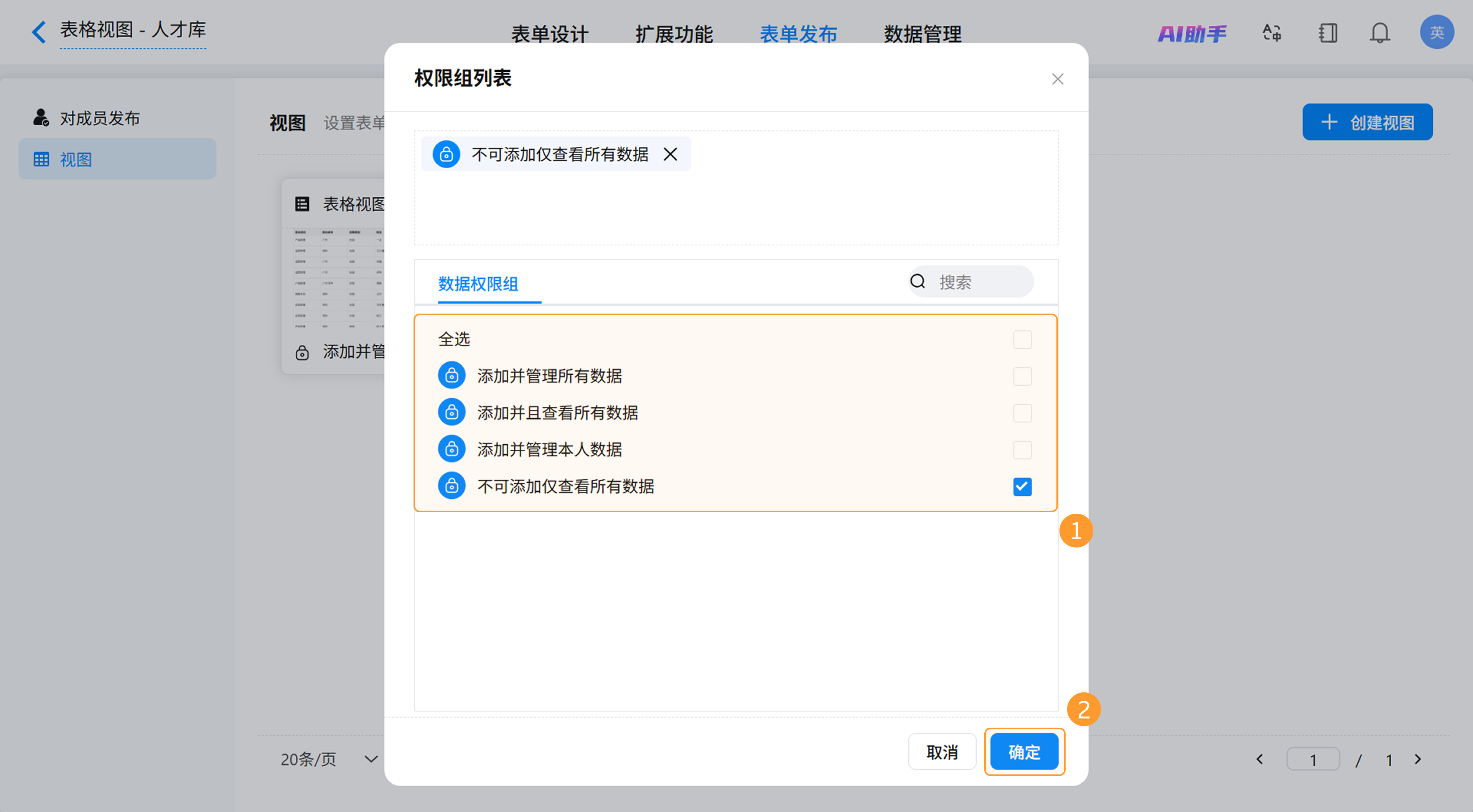1473x812 pixels.
Task: Close the 权限组列表 dialog
Action: (1057, 79)
